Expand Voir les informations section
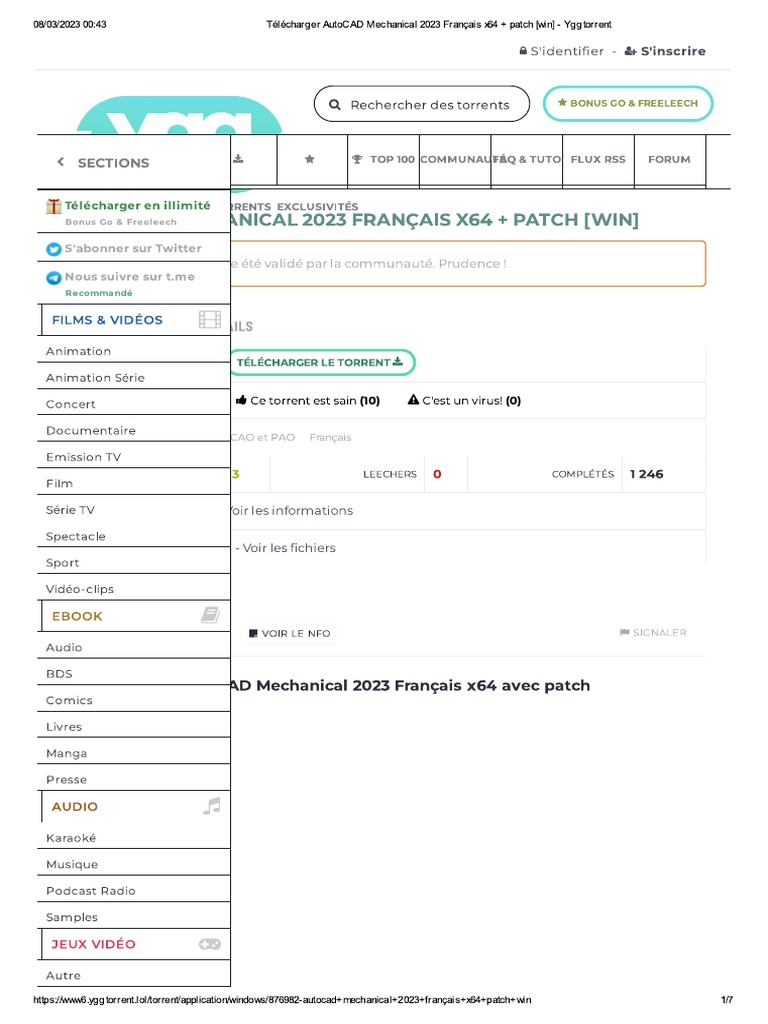The width and height of the screenshot is (768, 1024). pos(290,510)
